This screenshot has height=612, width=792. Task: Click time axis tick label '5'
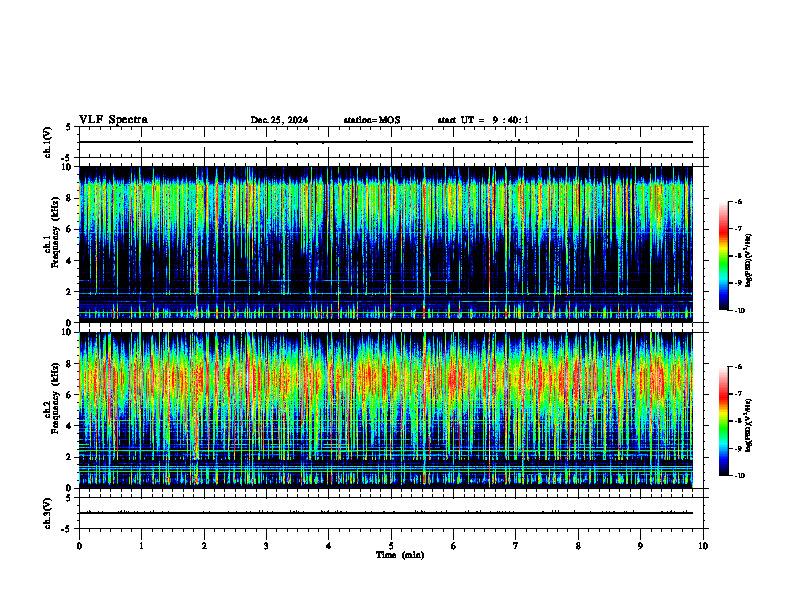(x=391, y=546)
